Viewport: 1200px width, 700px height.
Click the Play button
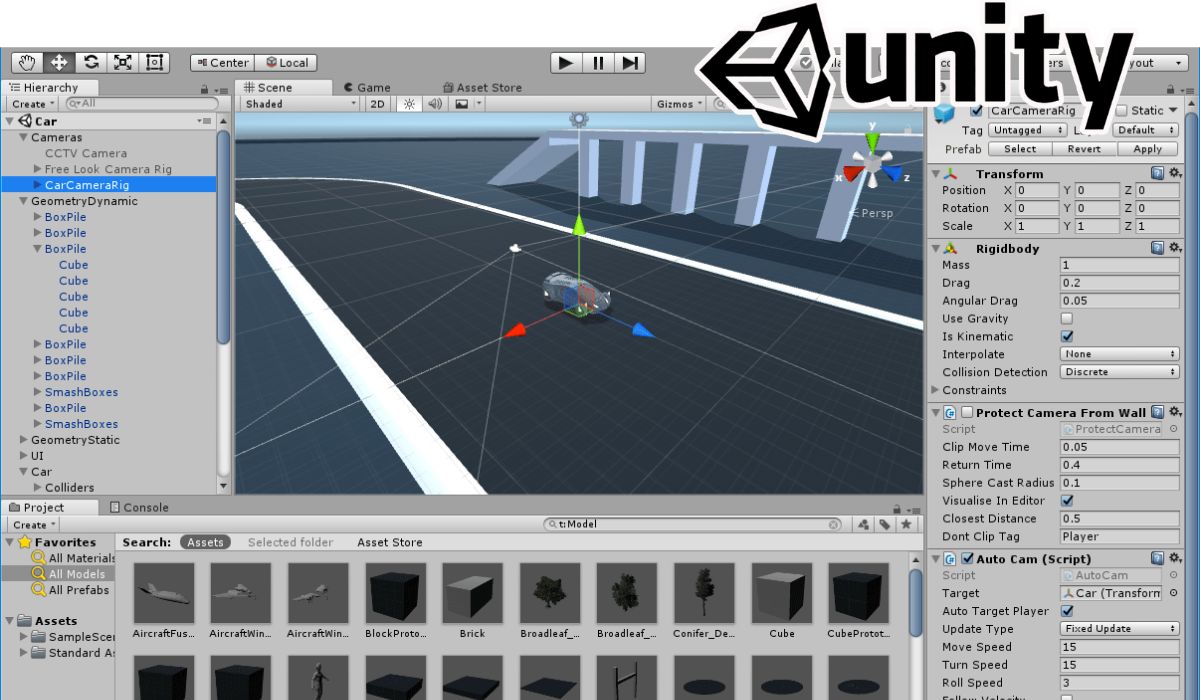(566, 63)
